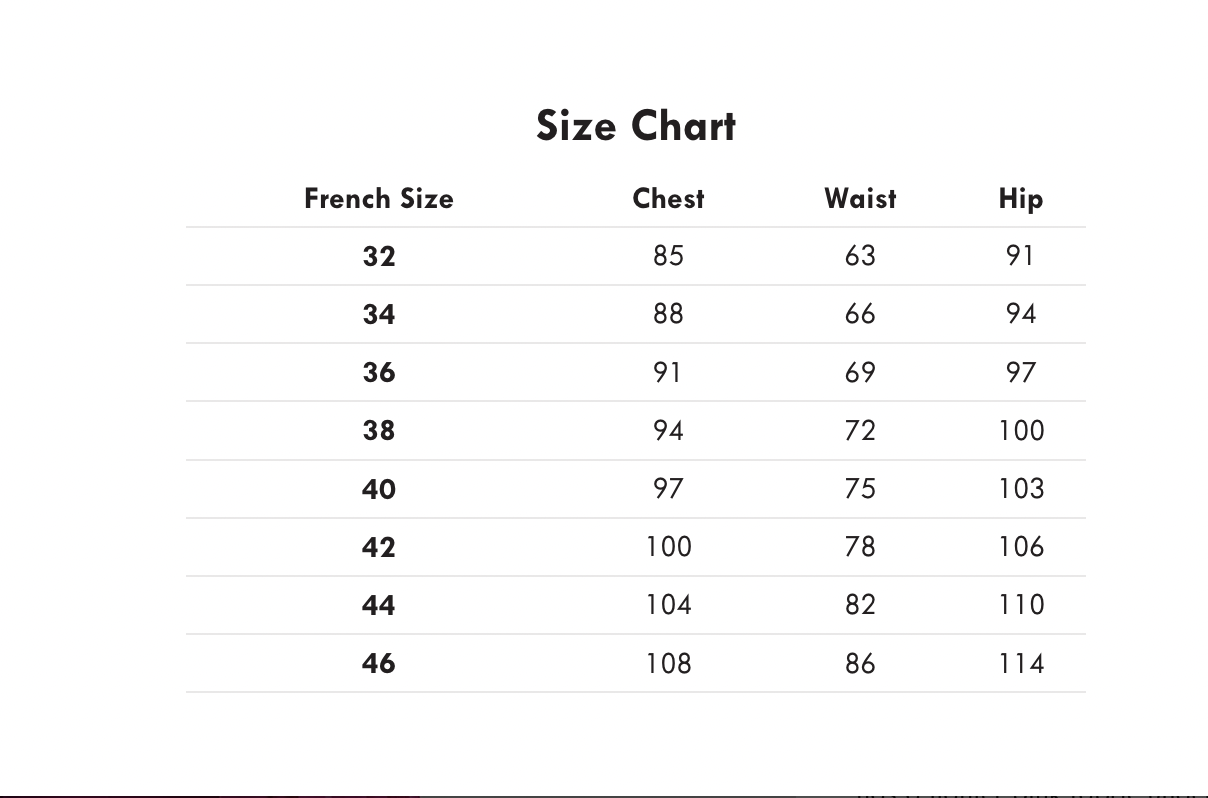The height and width of the screenshot is (798, 1208).
Task: Click hip value 106 in size 42 row
Action: click(x=1020, y=546)
